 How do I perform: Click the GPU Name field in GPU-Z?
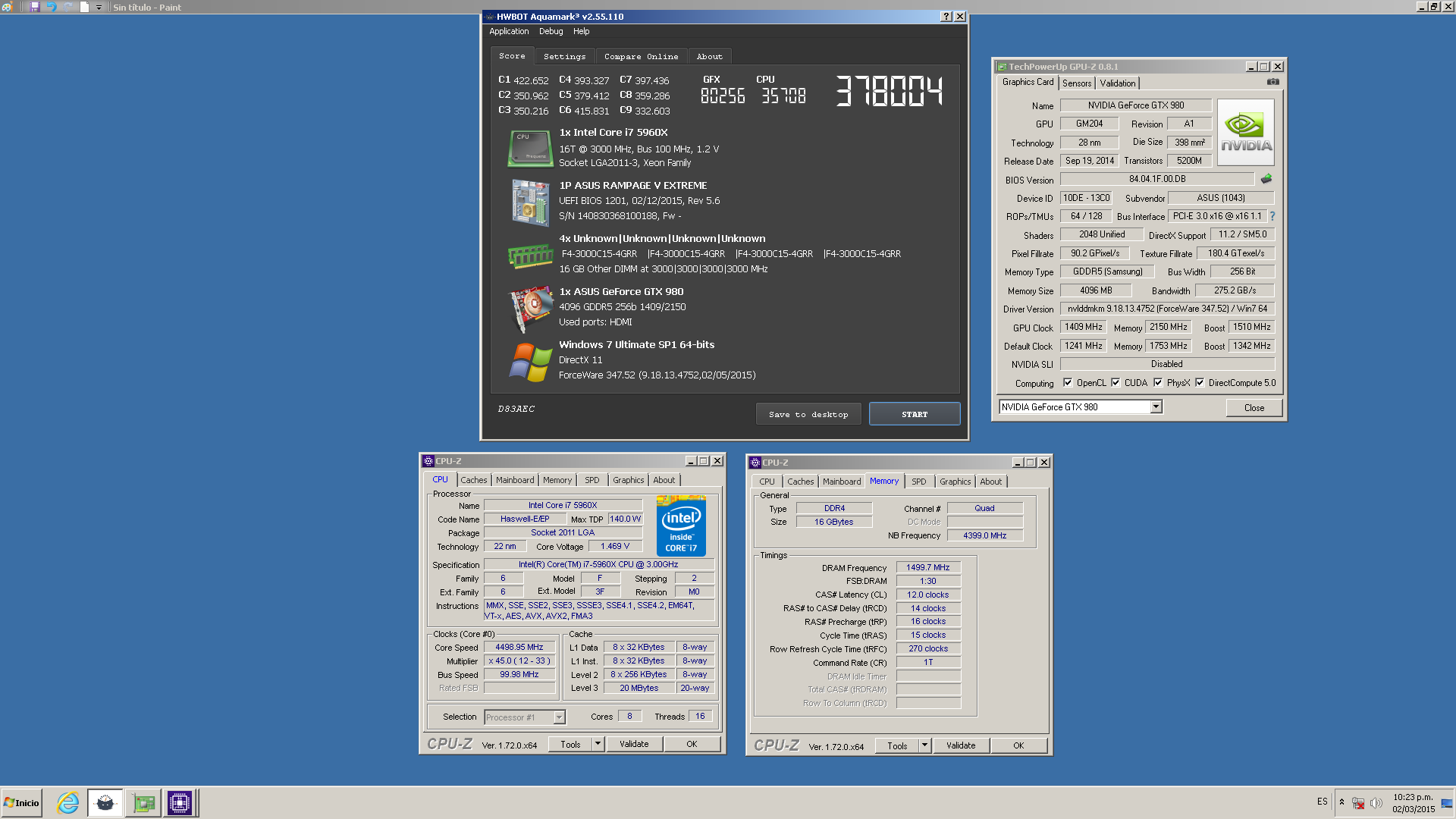point(1135,105)
